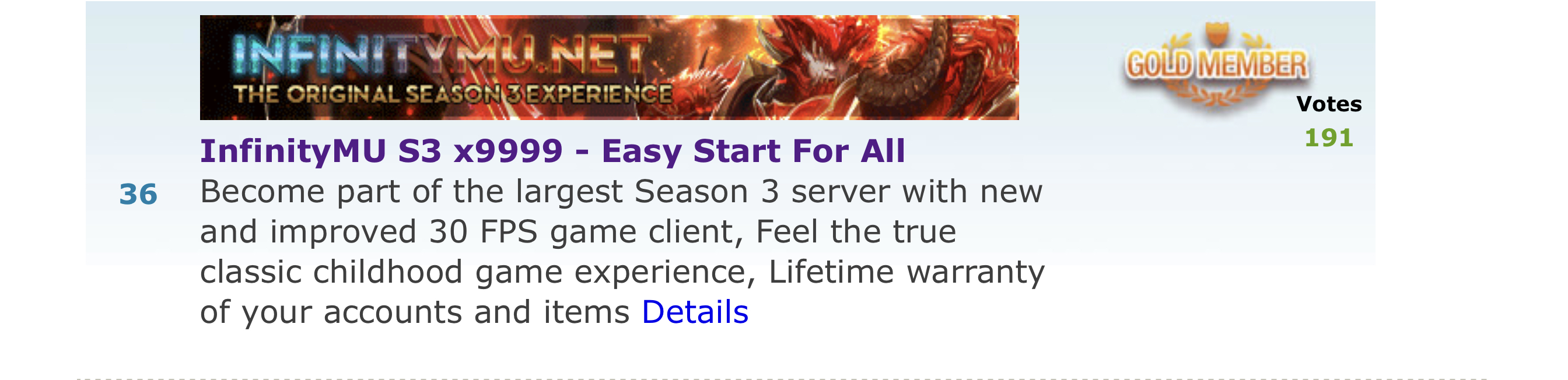Click the Votes label
This screenshot has width=1568, height=380.
tap(1329, 104)
